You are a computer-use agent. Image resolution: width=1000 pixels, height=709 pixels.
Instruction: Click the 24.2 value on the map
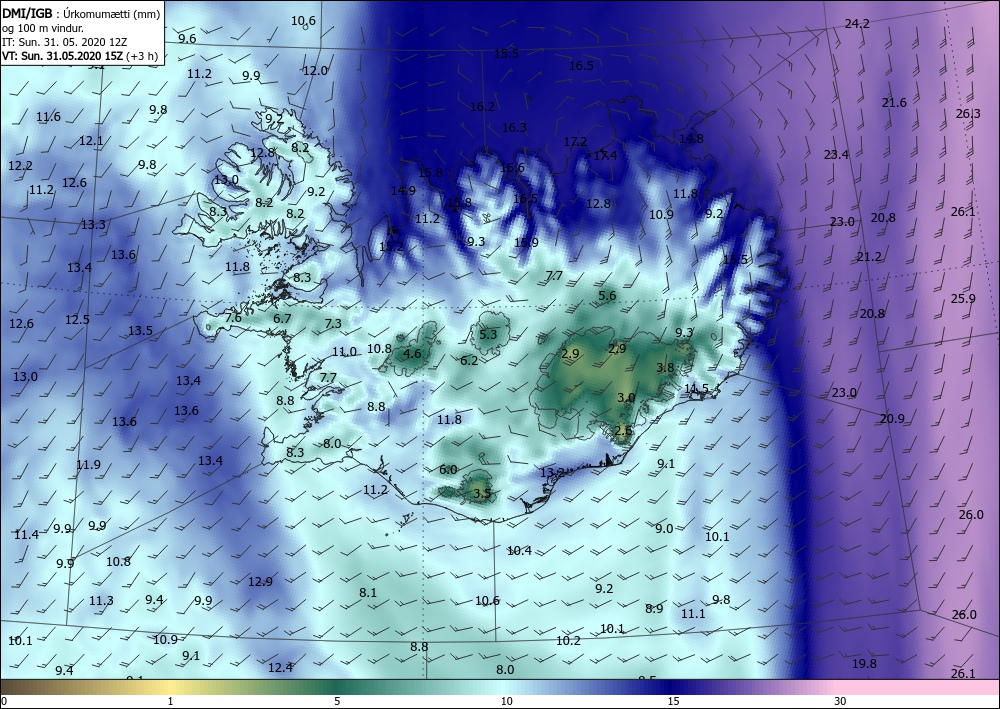click(x=857, y=24)
